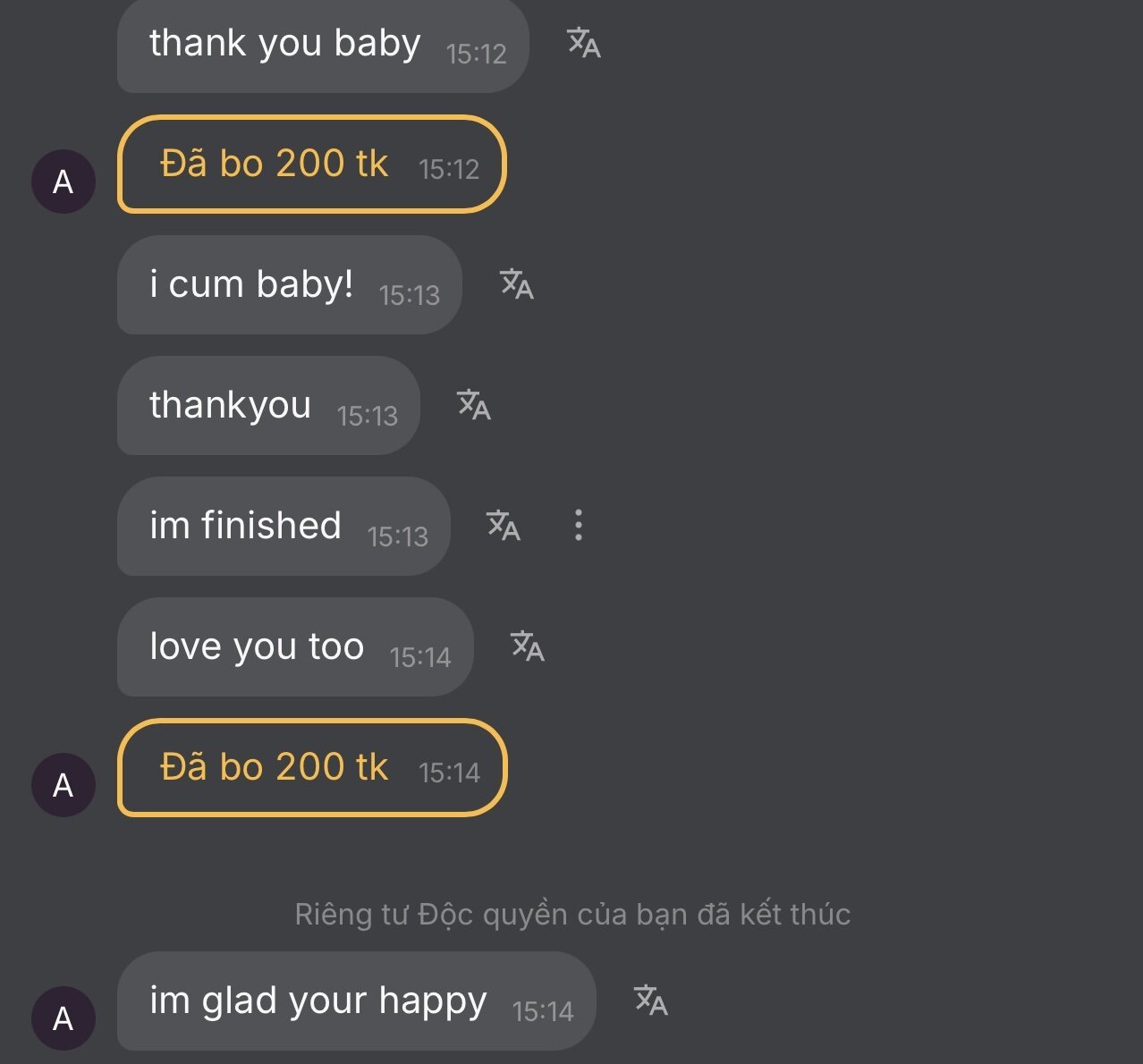Translate the "love you too" message

(x=528, y=646)
